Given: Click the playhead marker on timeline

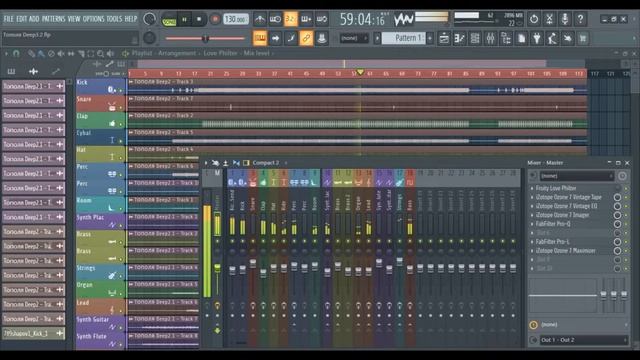Looking at the screenshot, I should [x=360, y=72].
